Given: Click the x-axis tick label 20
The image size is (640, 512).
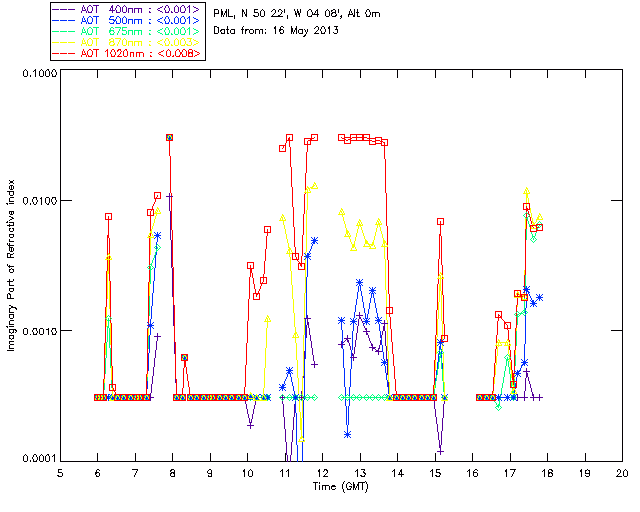Looking at the screenshot, I should (622, 473).
